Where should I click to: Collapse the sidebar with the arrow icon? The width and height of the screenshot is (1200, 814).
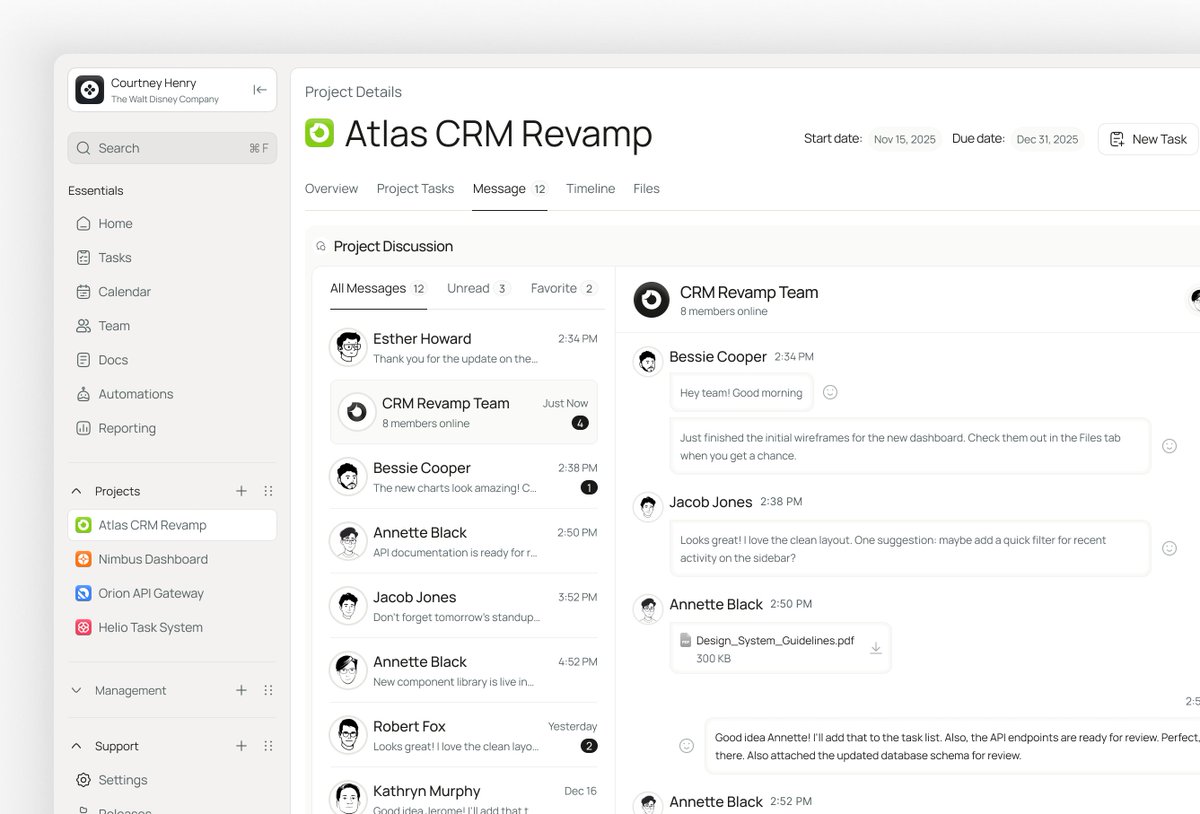(x=260, y=90)
